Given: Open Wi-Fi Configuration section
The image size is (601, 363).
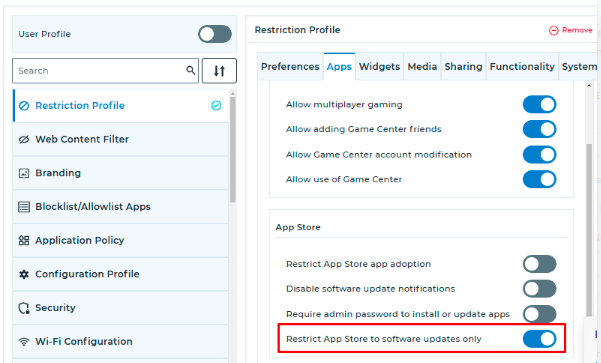Looking at the screenshot, I should click(x=121, y=342).
